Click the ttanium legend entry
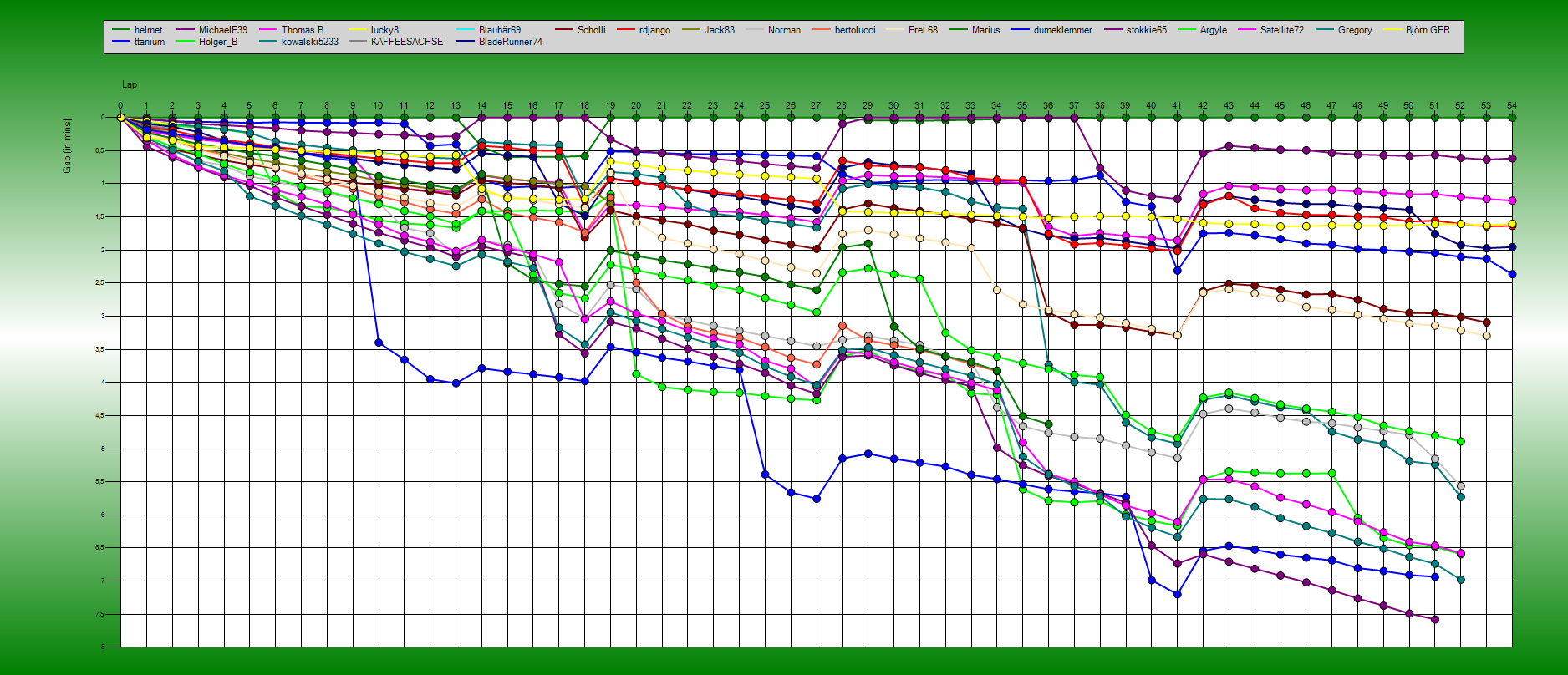 [x=149, y=42]
